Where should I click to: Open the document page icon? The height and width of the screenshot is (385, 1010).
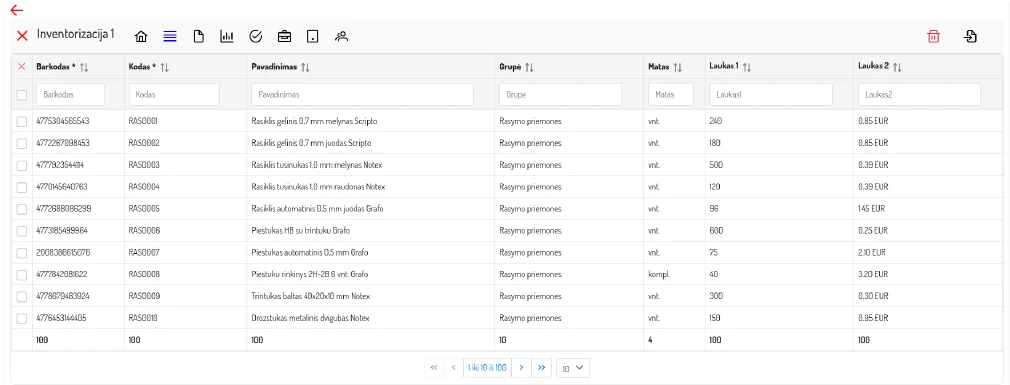pos(199,37)
